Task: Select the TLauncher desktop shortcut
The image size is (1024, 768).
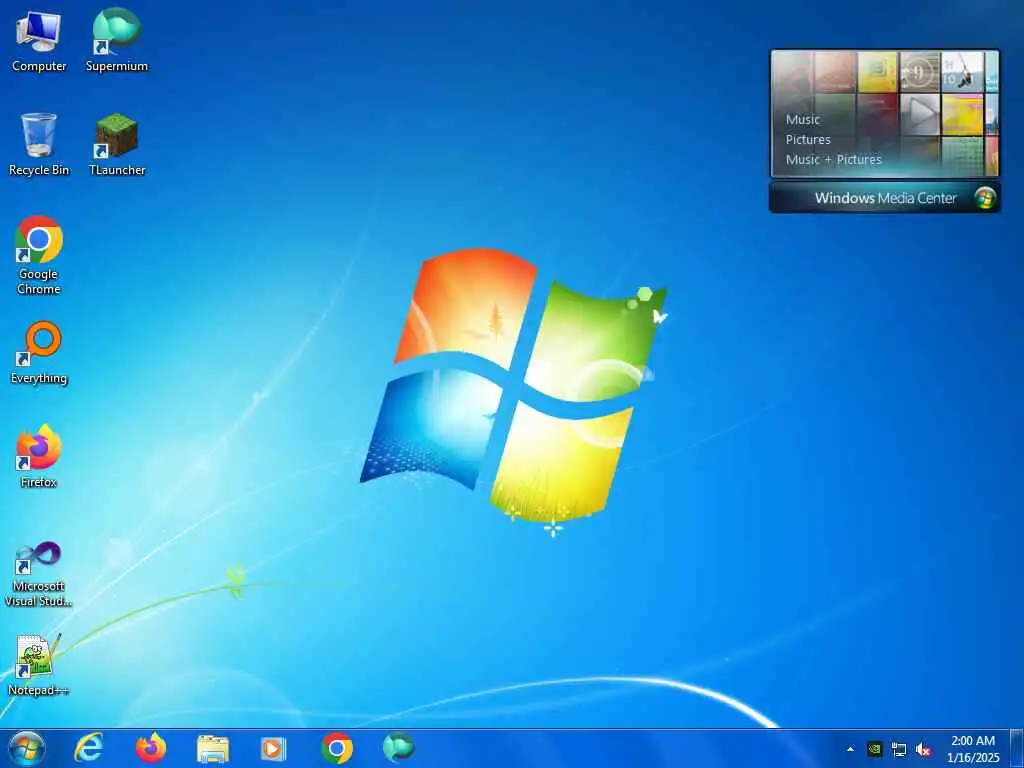Action: (x=117, y=144)
